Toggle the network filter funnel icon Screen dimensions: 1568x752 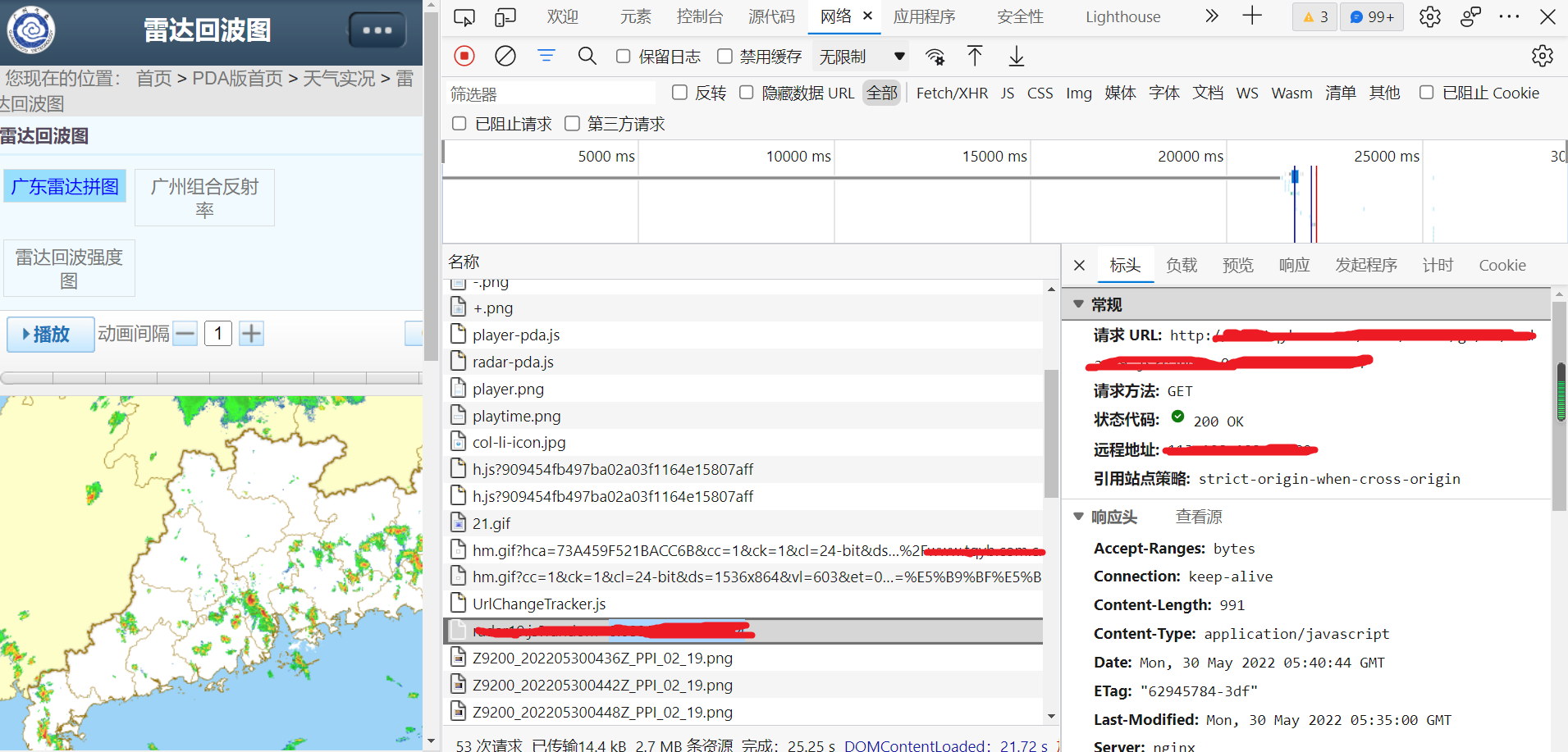pos(546,56)
